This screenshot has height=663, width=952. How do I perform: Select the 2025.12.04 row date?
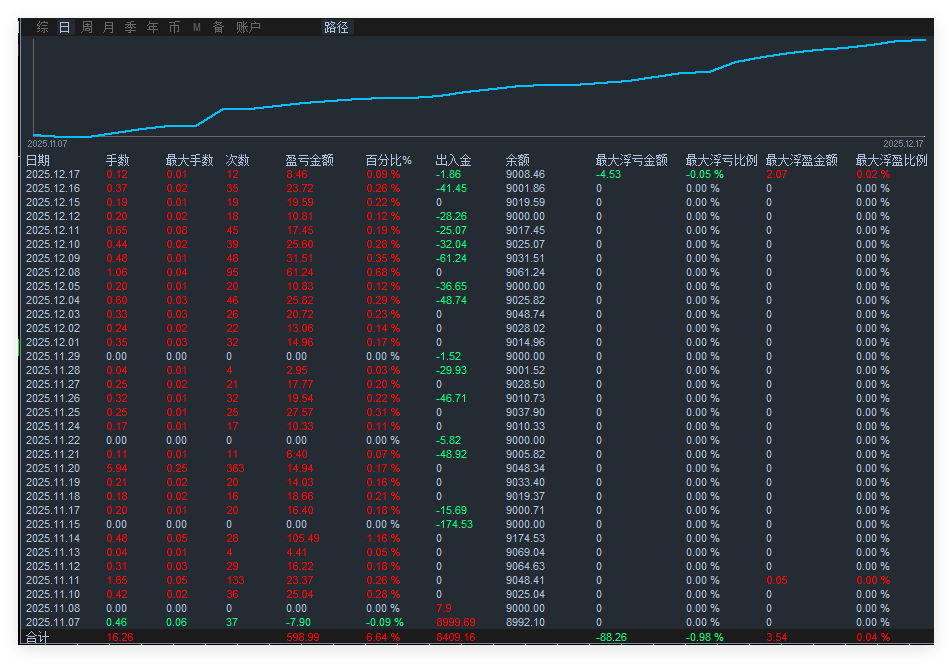coord(53,300)
